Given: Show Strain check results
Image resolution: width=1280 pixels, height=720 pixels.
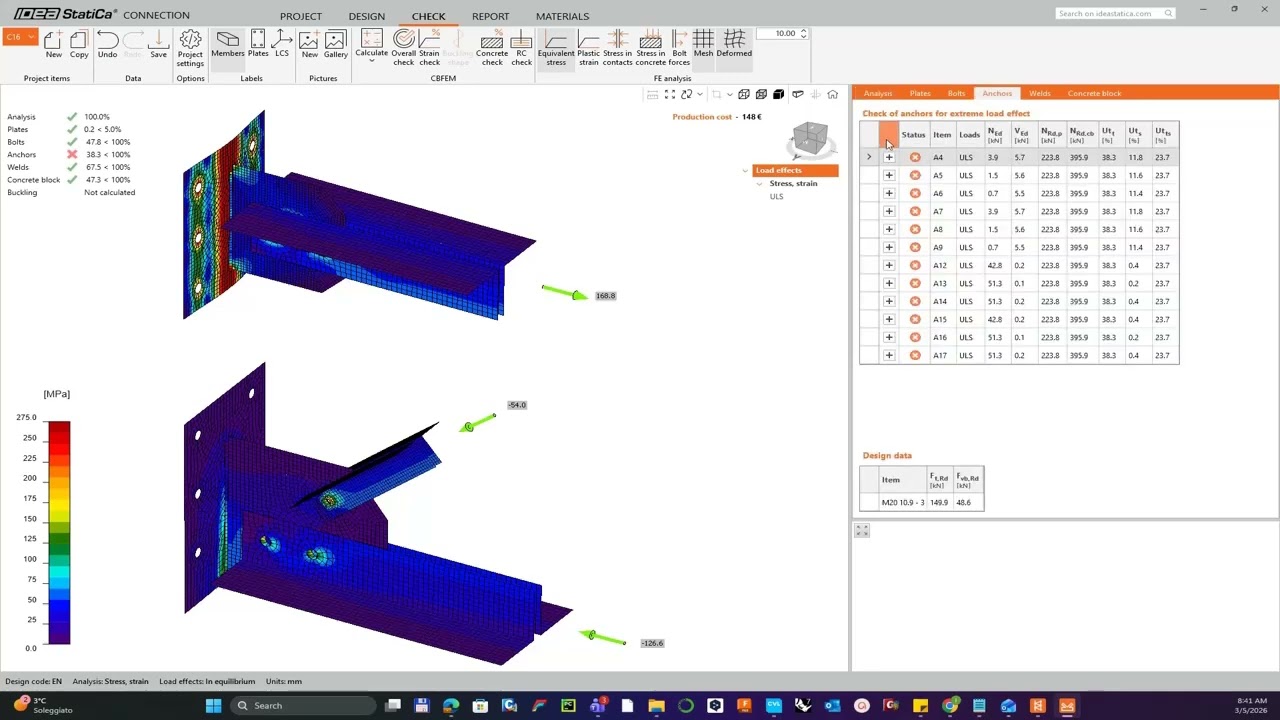Looking at the screenshot, I should click(x=429, y=48).
